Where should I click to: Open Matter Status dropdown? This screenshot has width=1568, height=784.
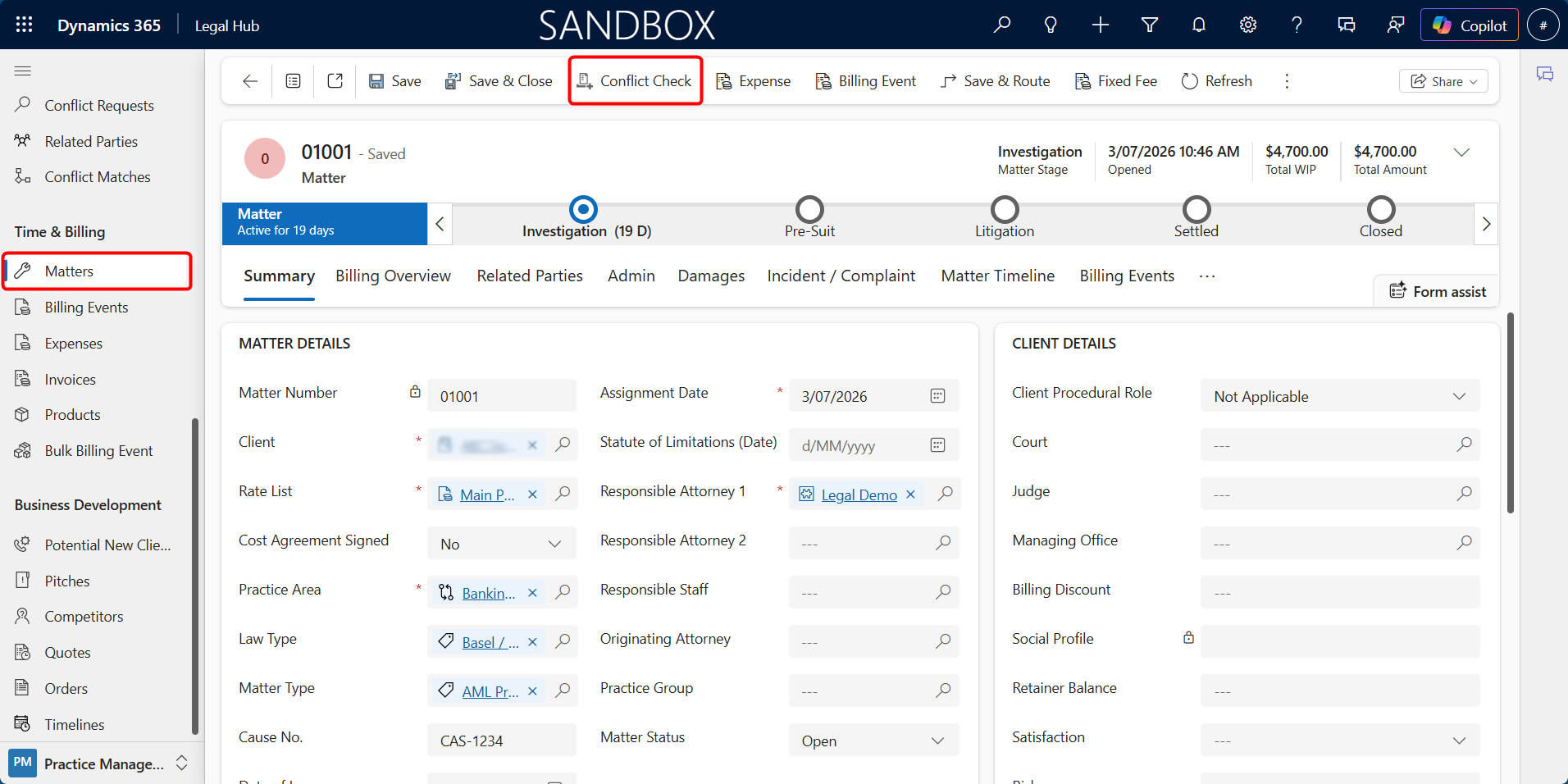point(873,741)
